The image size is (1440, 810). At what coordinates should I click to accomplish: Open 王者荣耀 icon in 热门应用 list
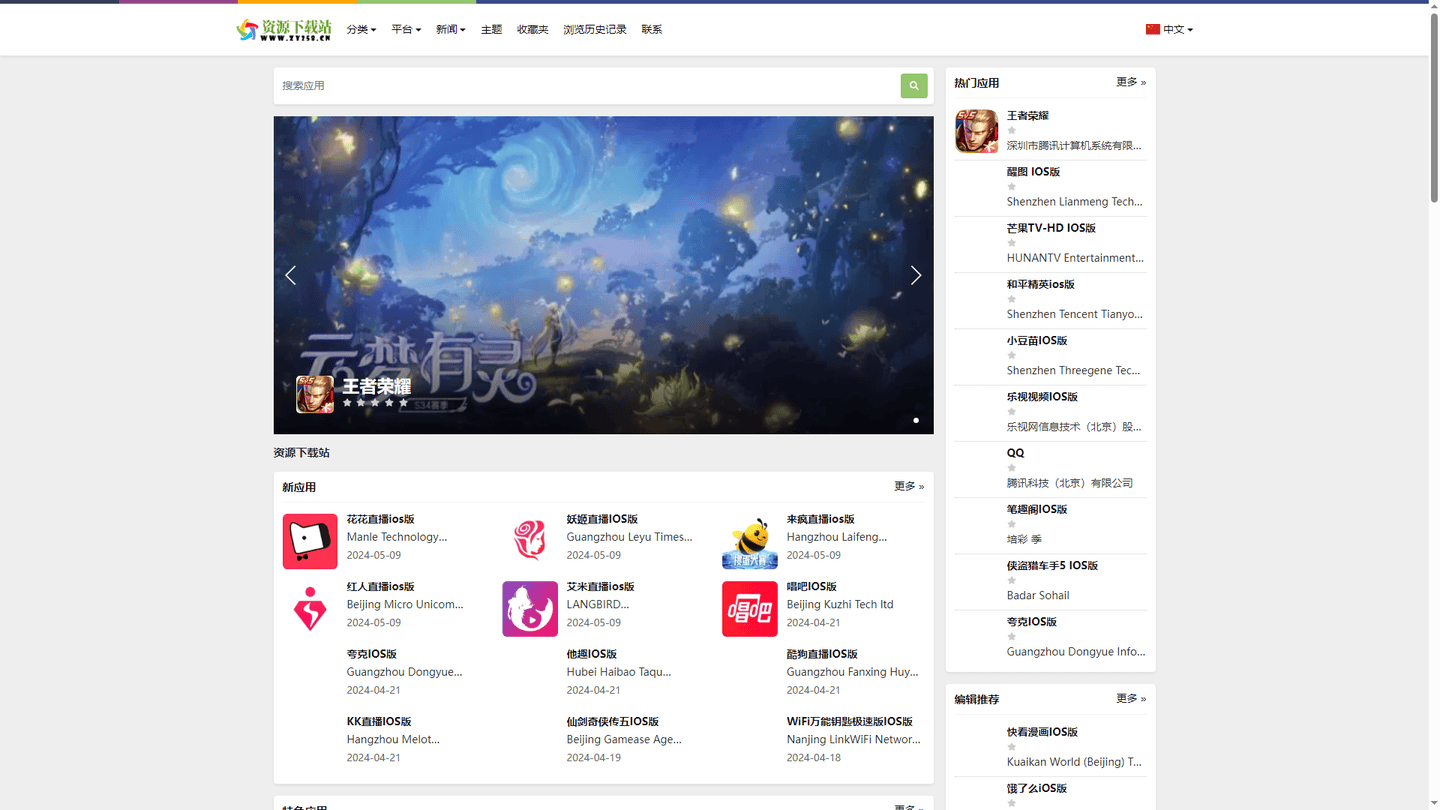point(976,131)
